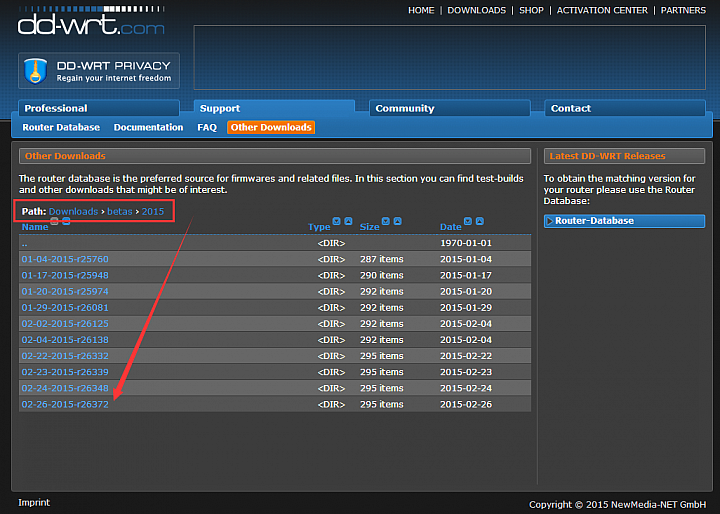Screen dimensions: 720x514
Task: Click the dd-wrt.com logo
Action: (91, 21)
